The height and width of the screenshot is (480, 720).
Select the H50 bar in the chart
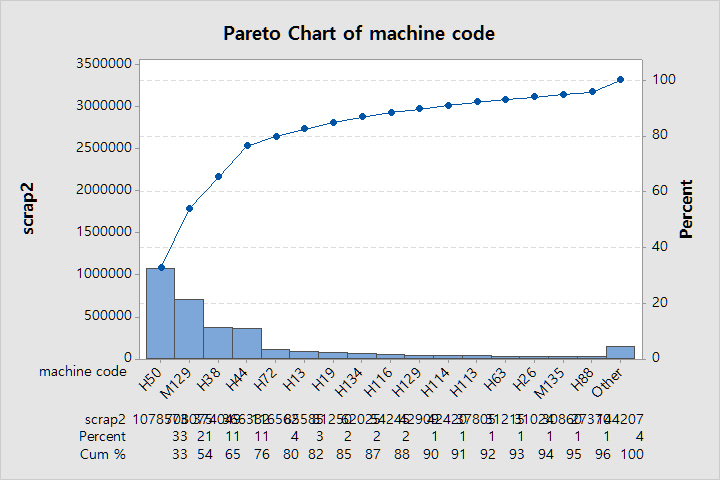pos(160,313)
